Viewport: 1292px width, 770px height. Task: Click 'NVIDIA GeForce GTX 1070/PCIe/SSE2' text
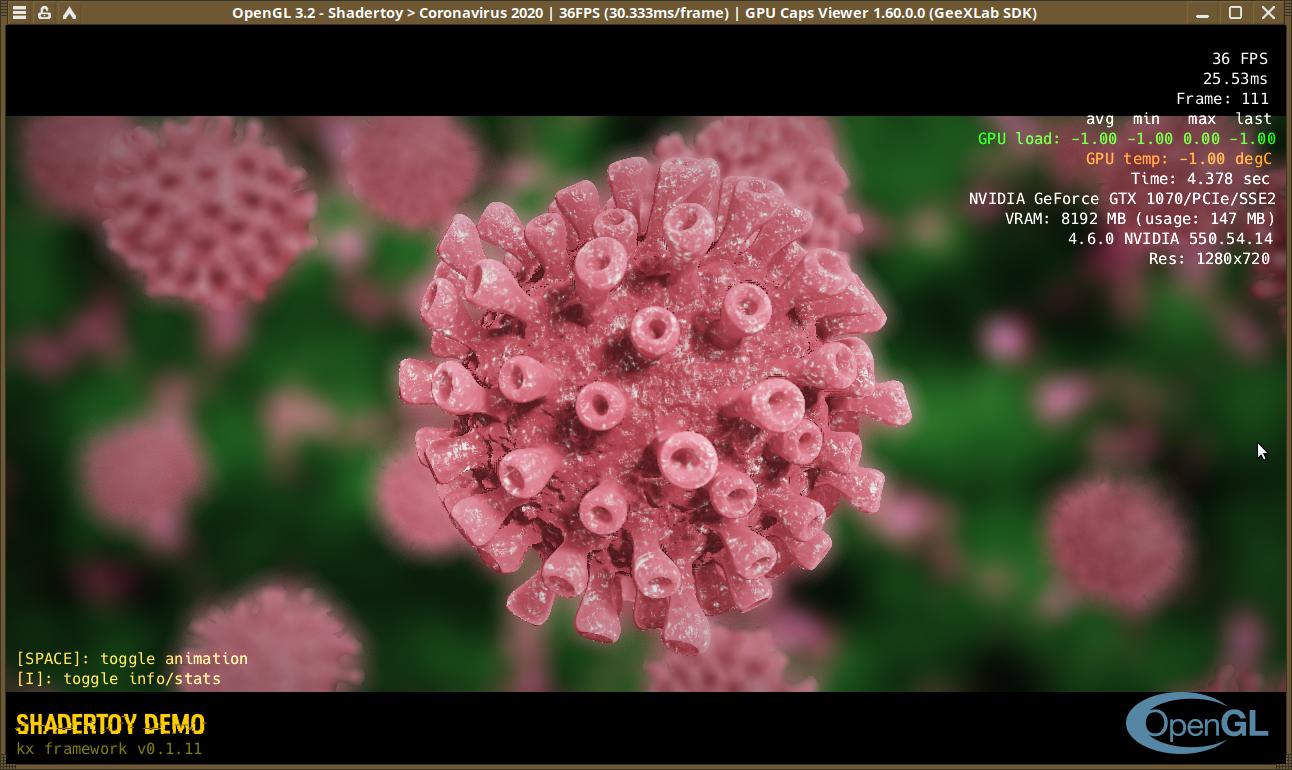[x=1122, y=199]
